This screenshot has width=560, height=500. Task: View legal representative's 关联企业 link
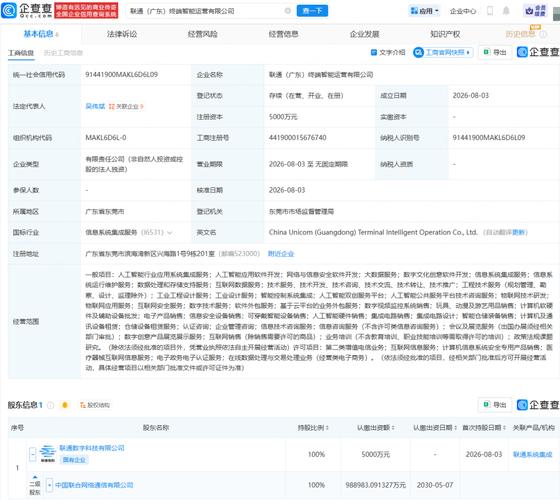pos(126,106)
